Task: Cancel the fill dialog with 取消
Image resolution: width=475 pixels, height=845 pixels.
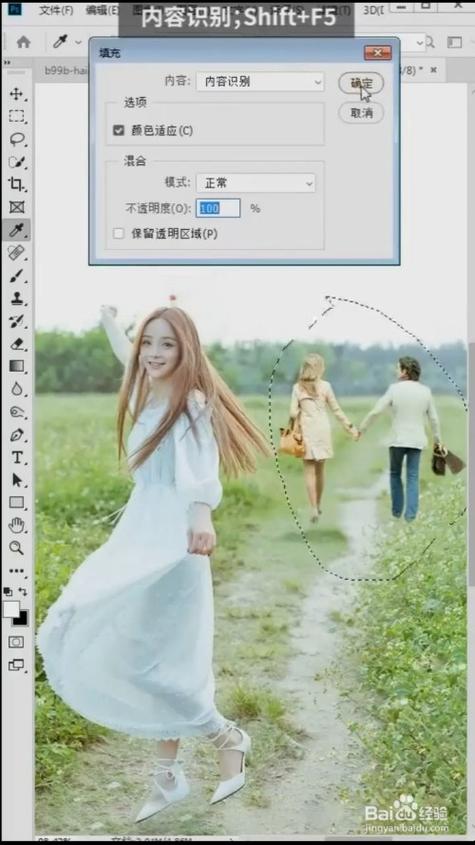Action: [x=361, y=113]
